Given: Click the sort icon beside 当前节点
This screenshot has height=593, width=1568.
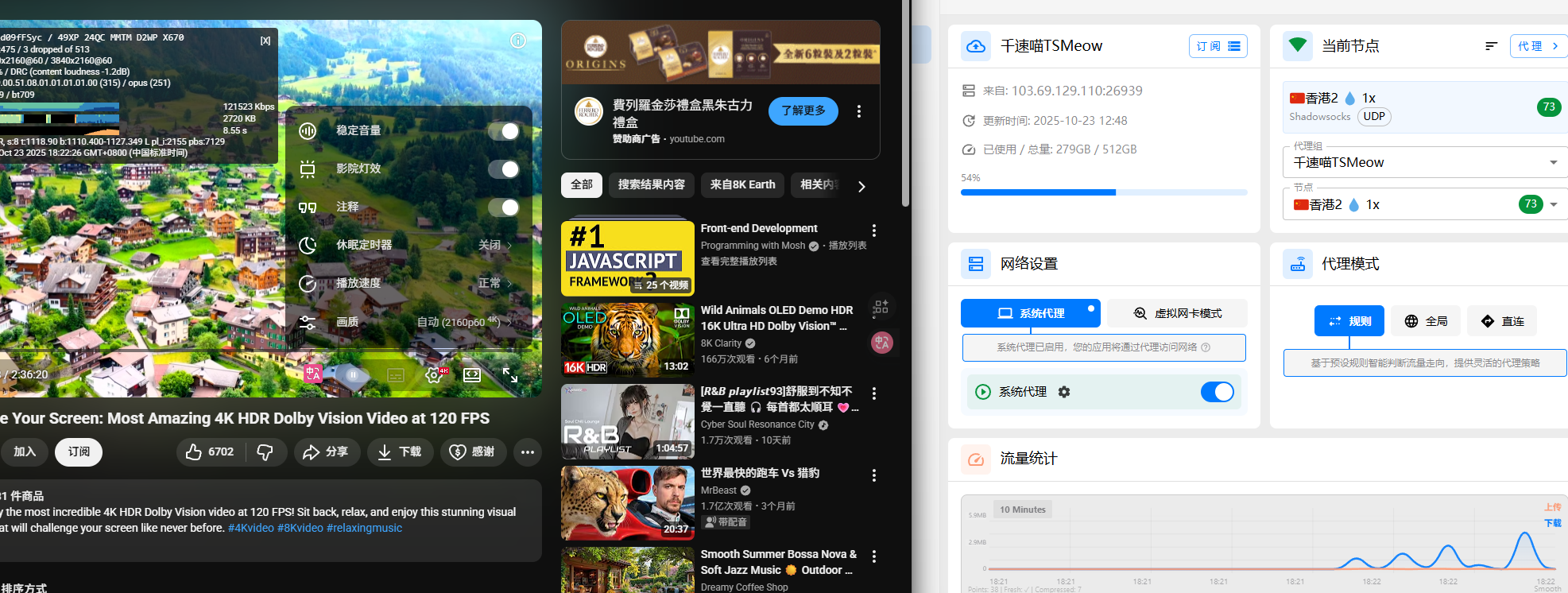Looking at the screenshot, I should point(1491,46).
